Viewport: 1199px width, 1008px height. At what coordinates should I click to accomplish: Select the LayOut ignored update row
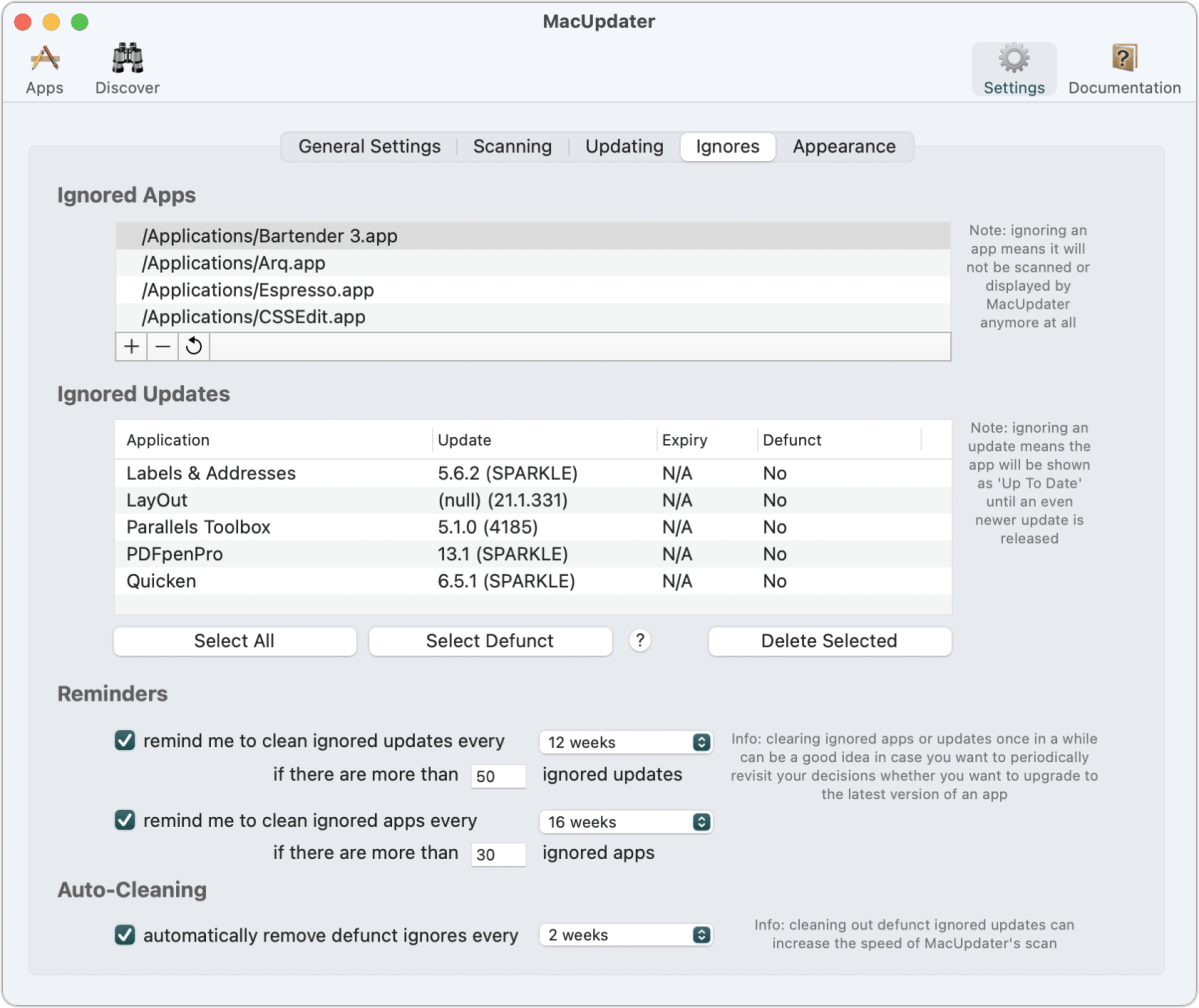533,500
